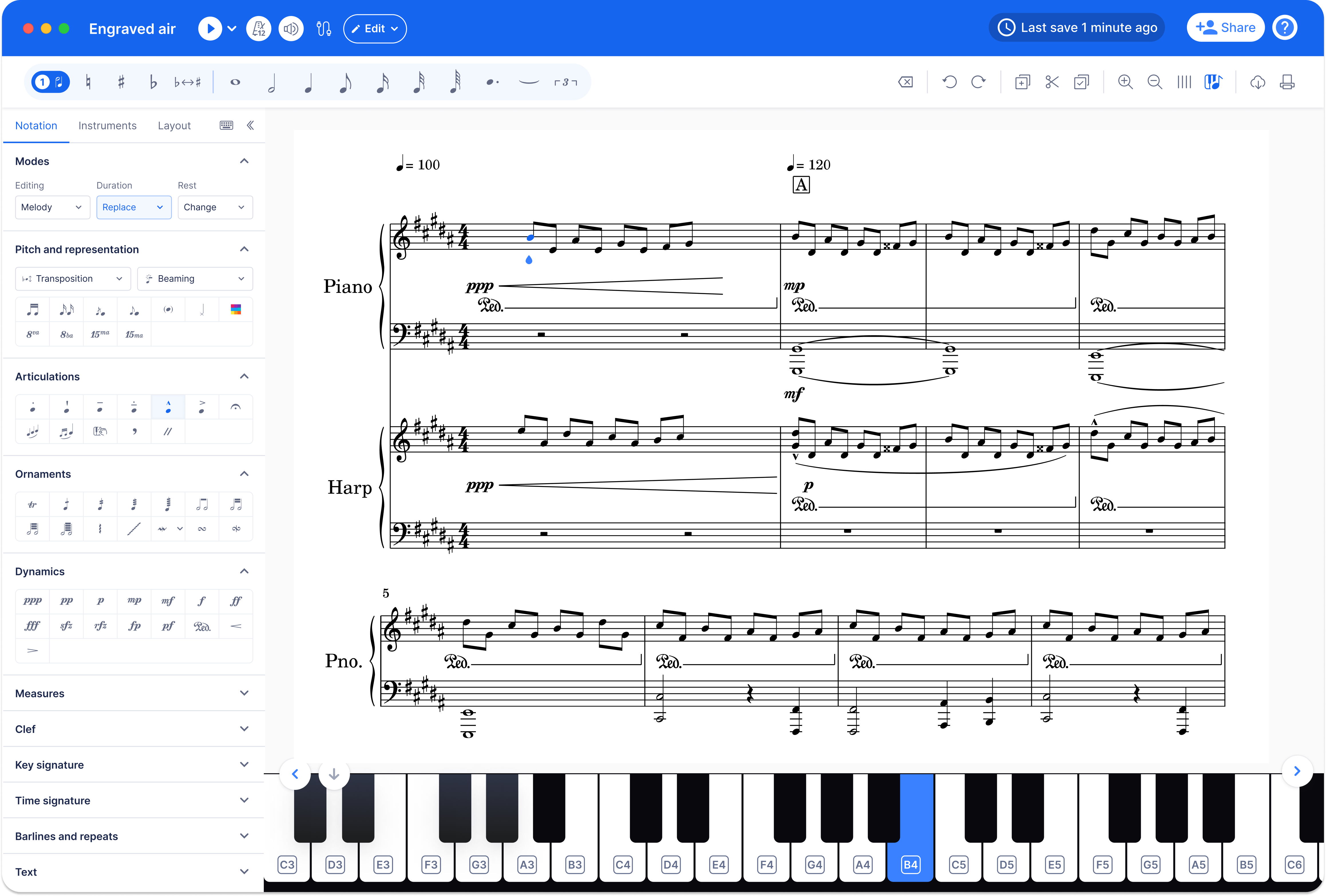Viewport: 1326px width, 896px height.
Task: Redo the last action
Action: (979, 82)
